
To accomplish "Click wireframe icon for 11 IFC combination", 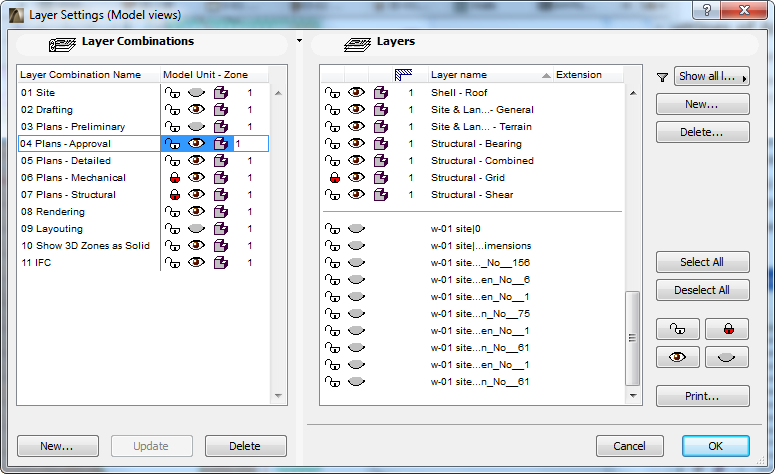I will pos(221,262).
